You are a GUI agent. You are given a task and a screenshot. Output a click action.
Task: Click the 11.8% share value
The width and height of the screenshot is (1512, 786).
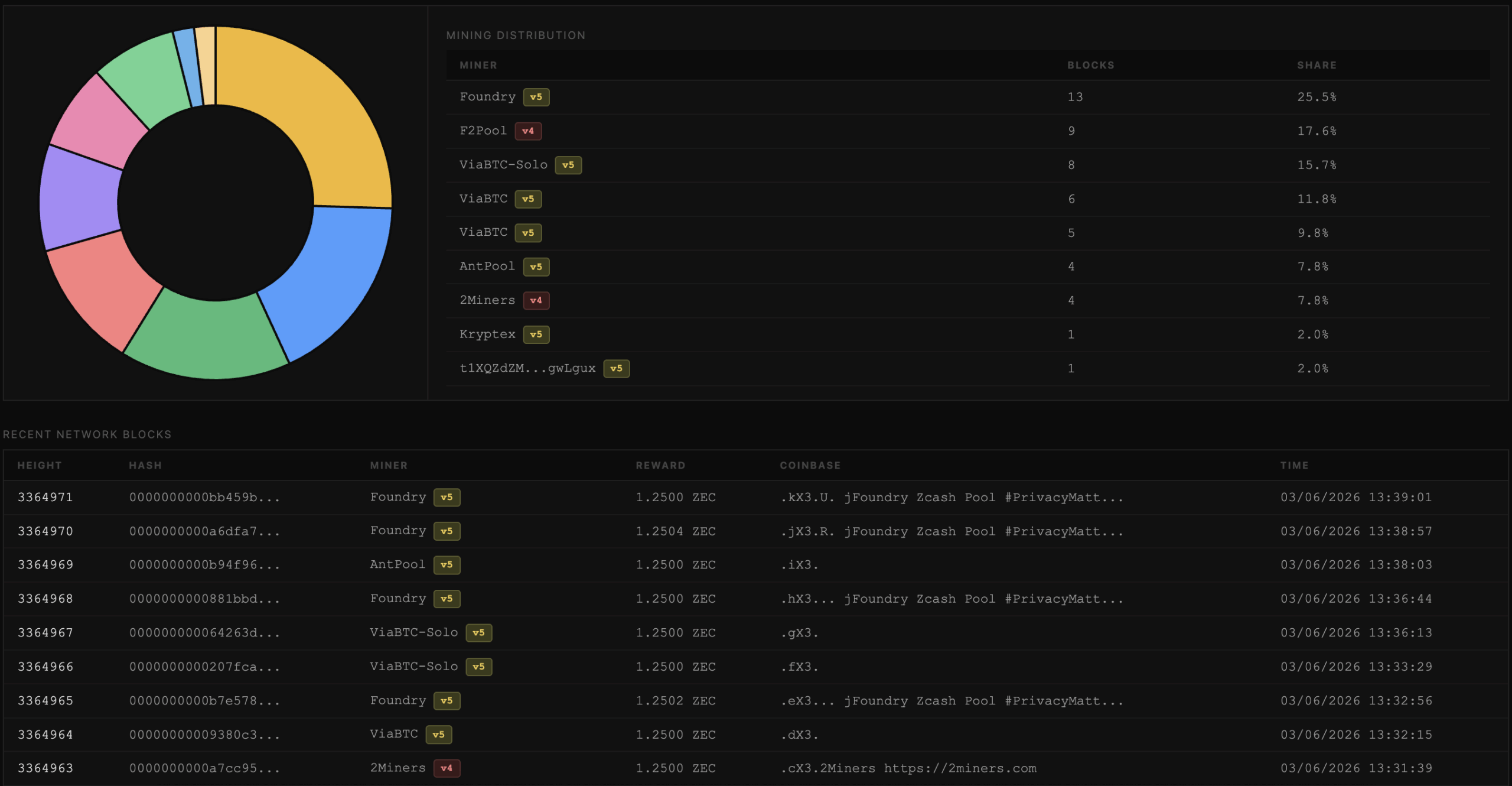click(1317, 199)
